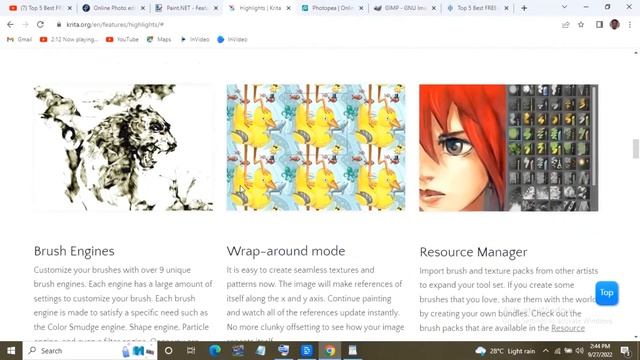Open the tab search dropdown arrow

point(564,7)
